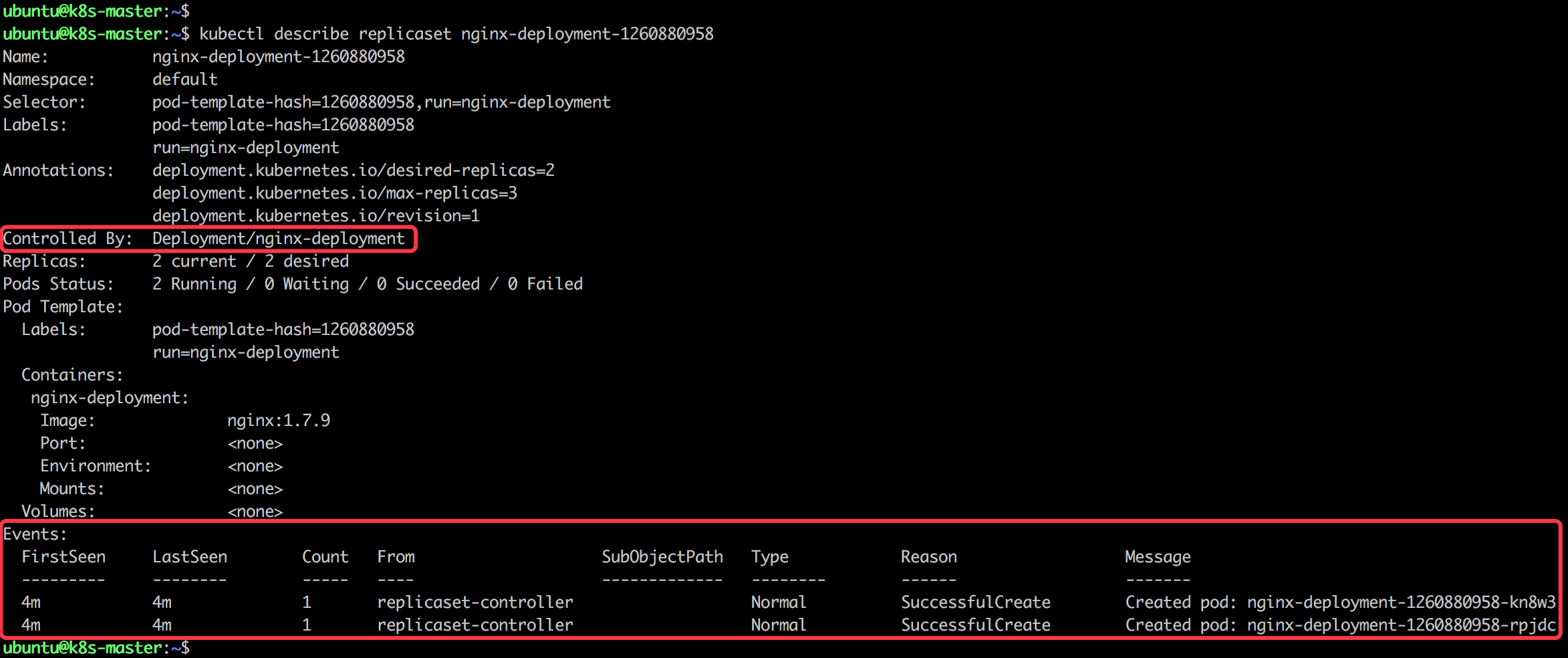Click the Events: heading
This screenshot has height=658, width=1568.
click(x=35, y=534)
